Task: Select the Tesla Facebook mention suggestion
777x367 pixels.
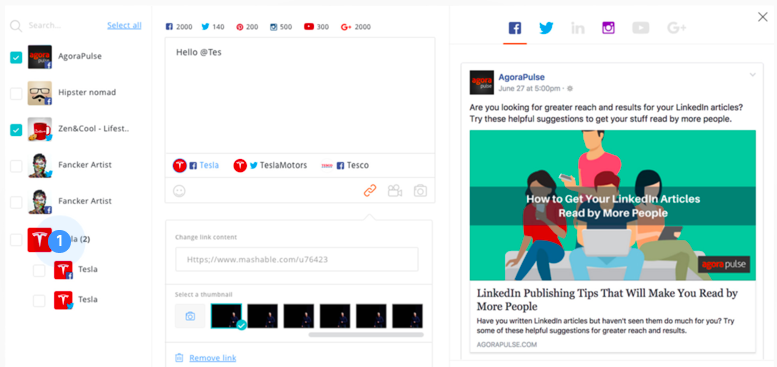Action: point(196,165)
